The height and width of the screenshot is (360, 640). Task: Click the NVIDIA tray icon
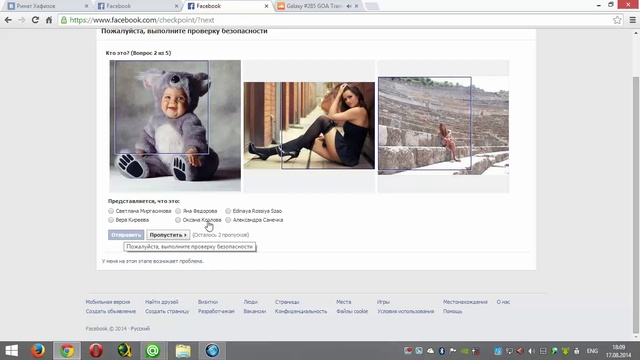pos(464,351)
